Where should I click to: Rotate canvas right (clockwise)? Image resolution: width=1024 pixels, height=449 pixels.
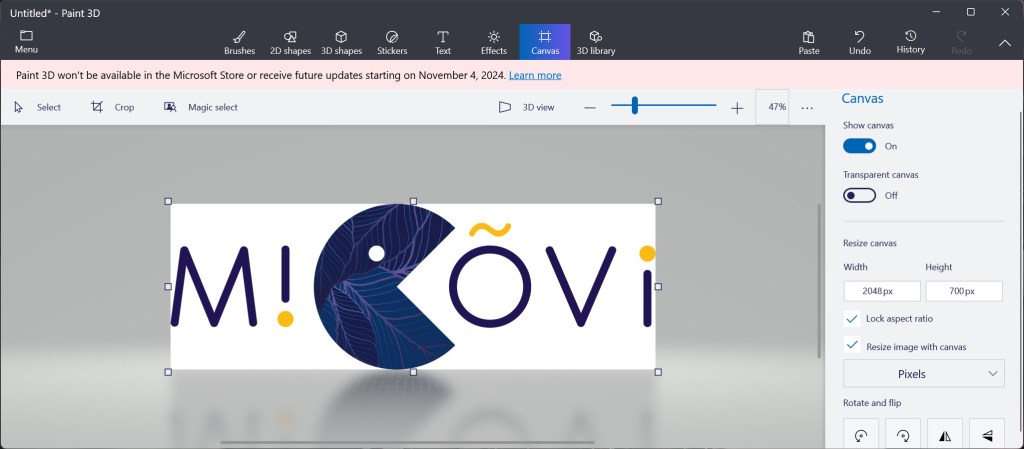tap(903, 435)
